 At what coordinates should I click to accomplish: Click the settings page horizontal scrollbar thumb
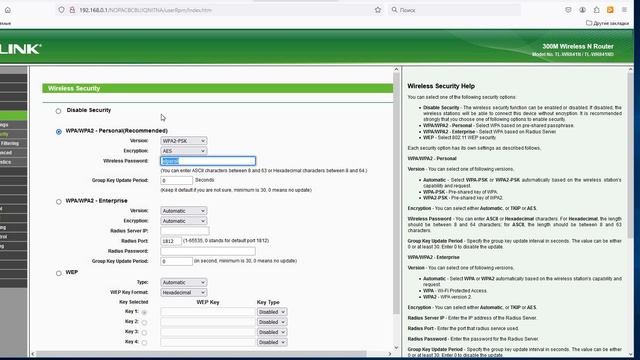pos(202,354)
